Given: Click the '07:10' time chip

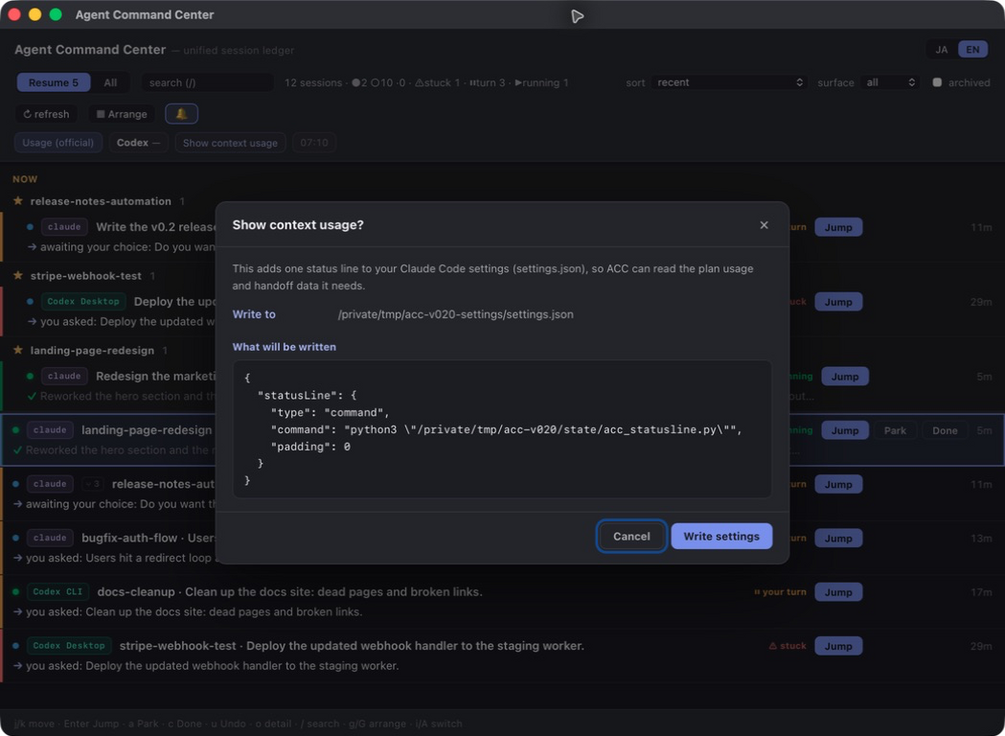Looking at the screenshot, I should 314,142.
